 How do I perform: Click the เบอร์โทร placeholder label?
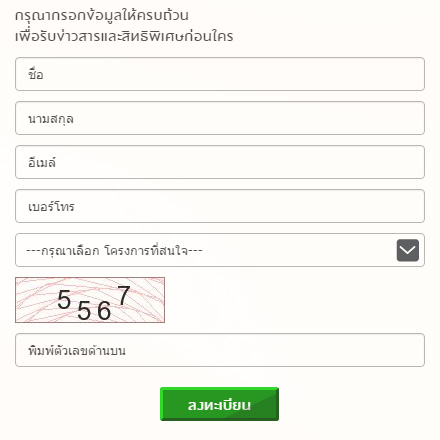51,206
